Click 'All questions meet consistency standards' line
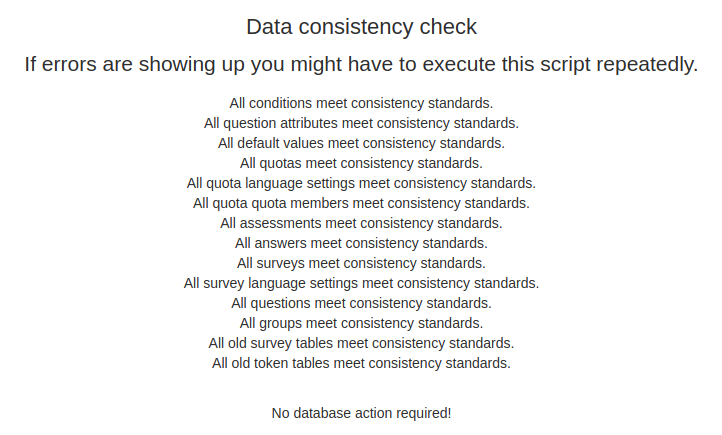722x435 pixels. coord(361,303)
